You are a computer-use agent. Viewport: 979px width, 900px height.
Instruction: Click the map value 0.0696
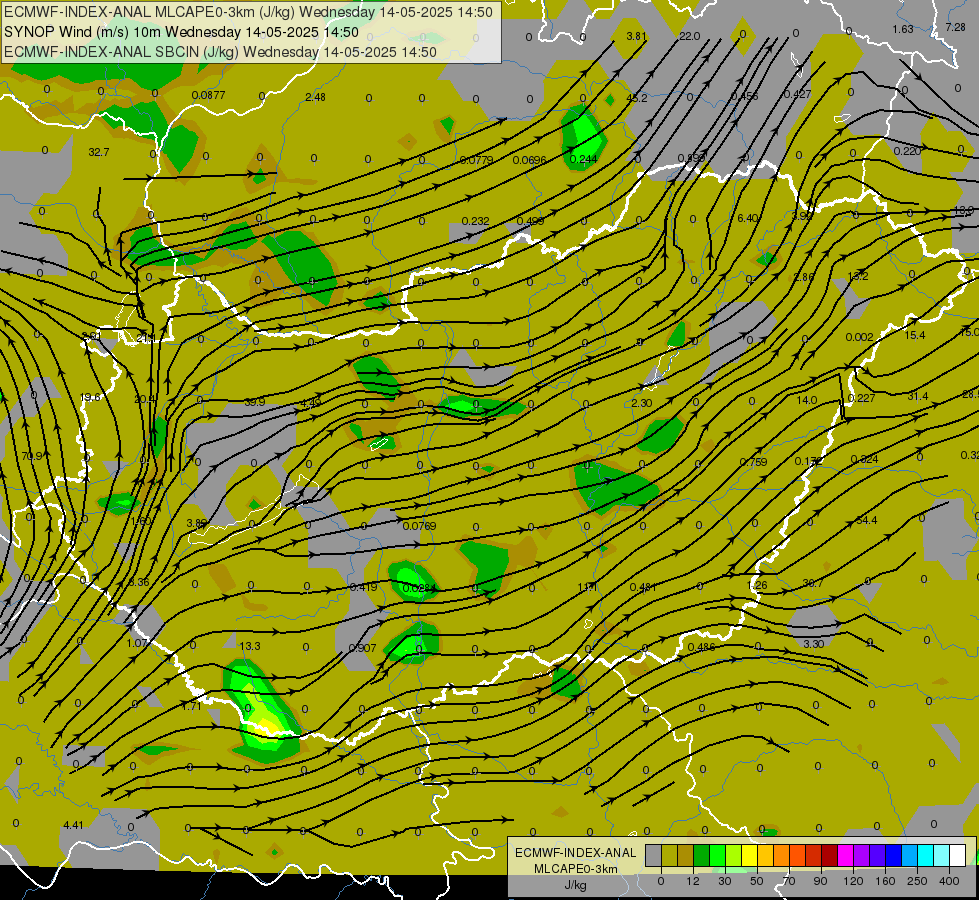pyautogui.click(x=529, y=160)
